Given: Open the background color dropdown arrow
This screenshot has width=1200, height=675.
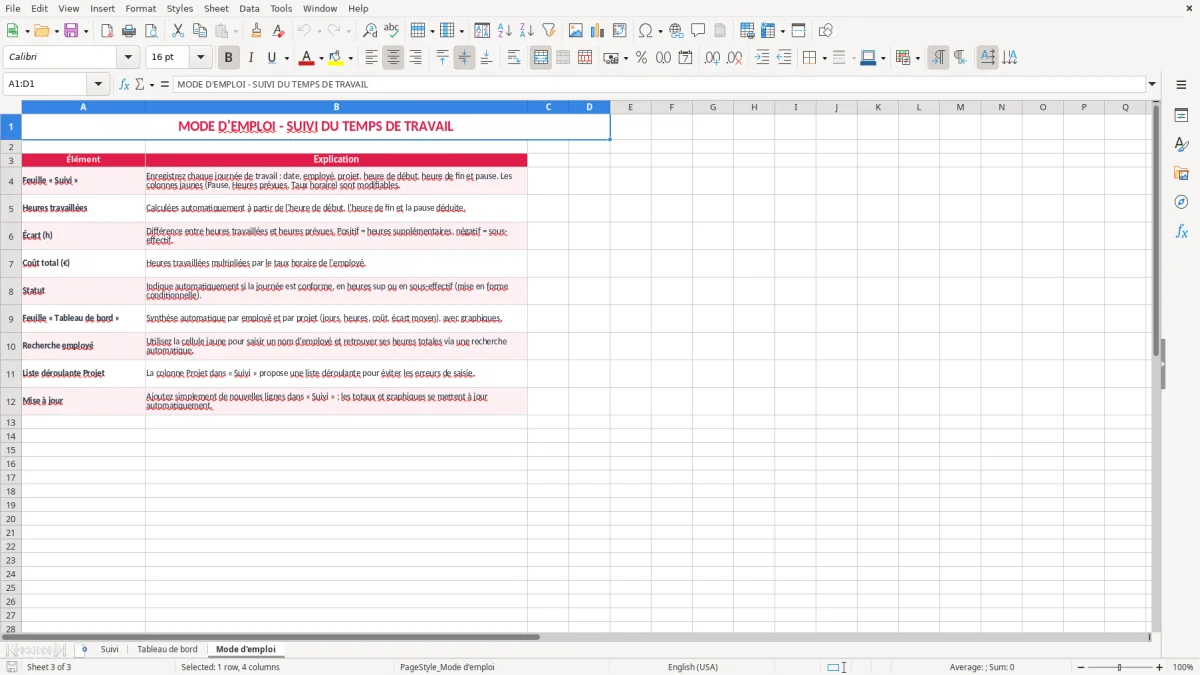Looking at the screenshot, I should pyautogui.click(x=350, y=58).
